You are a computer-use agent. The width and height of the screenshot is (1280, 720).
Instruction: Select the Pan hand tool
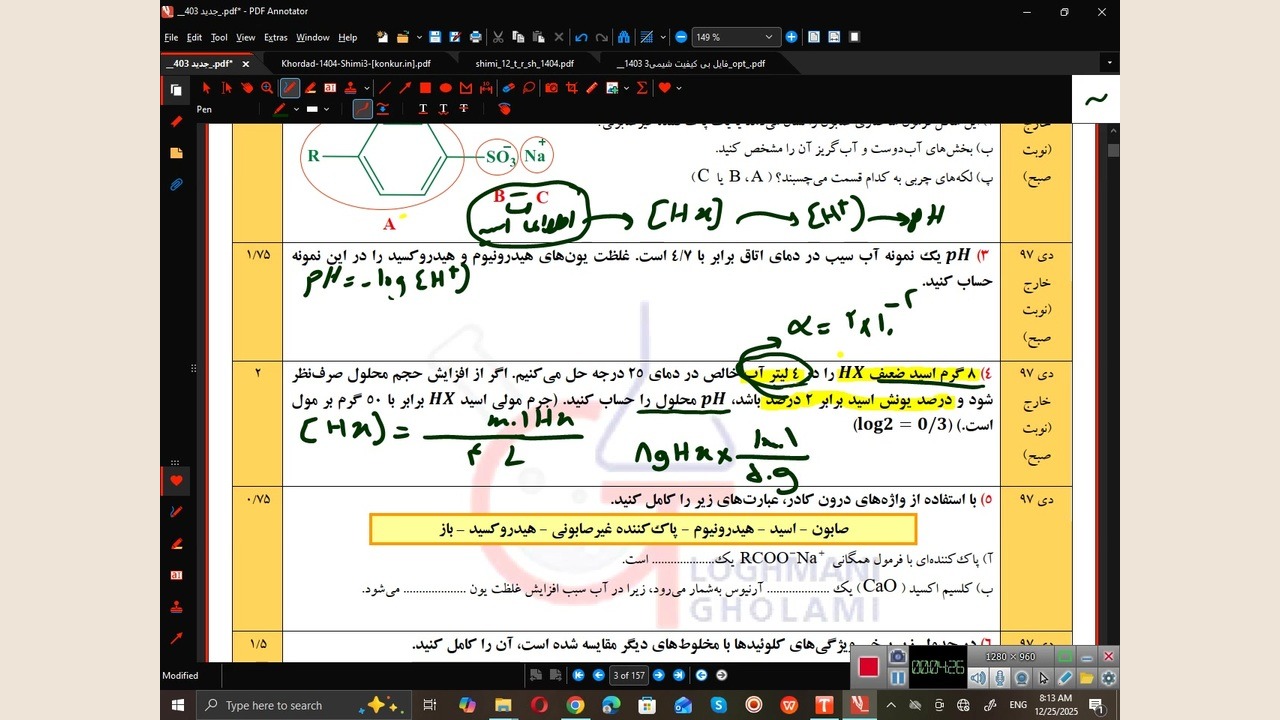tap(247, 88)
